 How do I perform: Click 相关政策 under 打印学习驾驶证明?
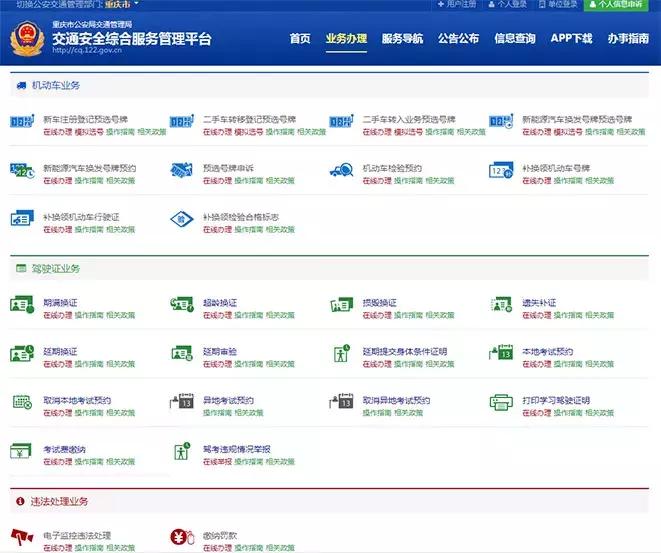(599, 413)
